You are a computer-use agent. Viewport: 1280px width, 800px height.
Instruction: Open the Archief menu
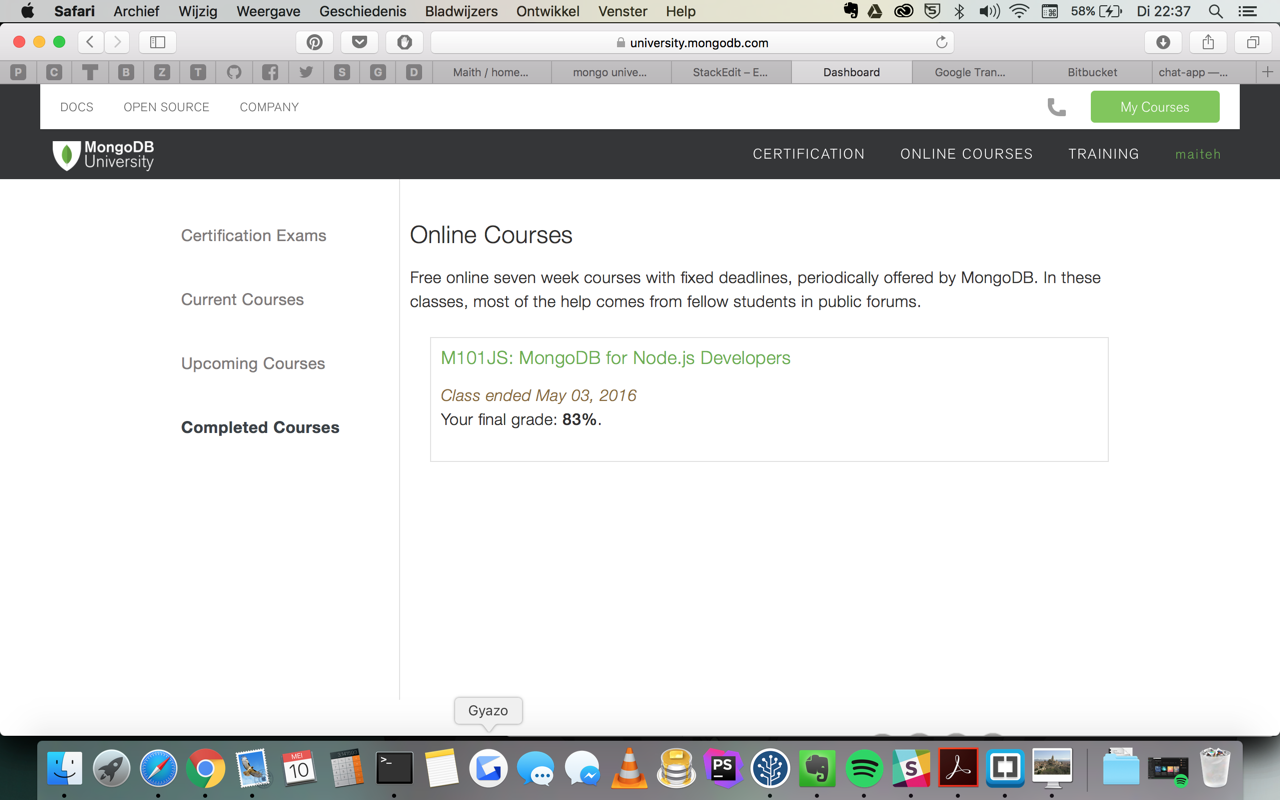pos(136,11)
